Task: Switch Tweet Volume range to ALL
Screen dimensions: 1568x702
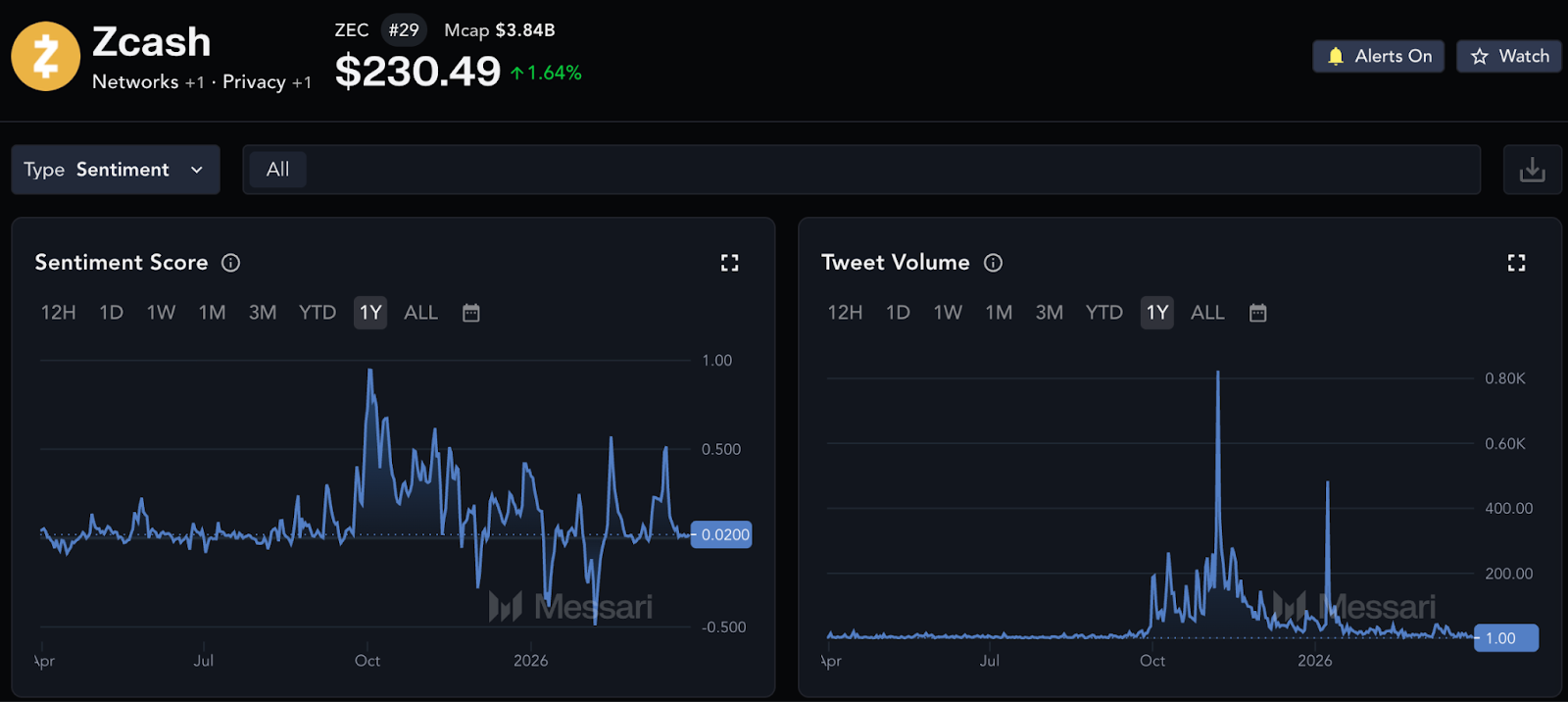Action: tap(1207, 313)
